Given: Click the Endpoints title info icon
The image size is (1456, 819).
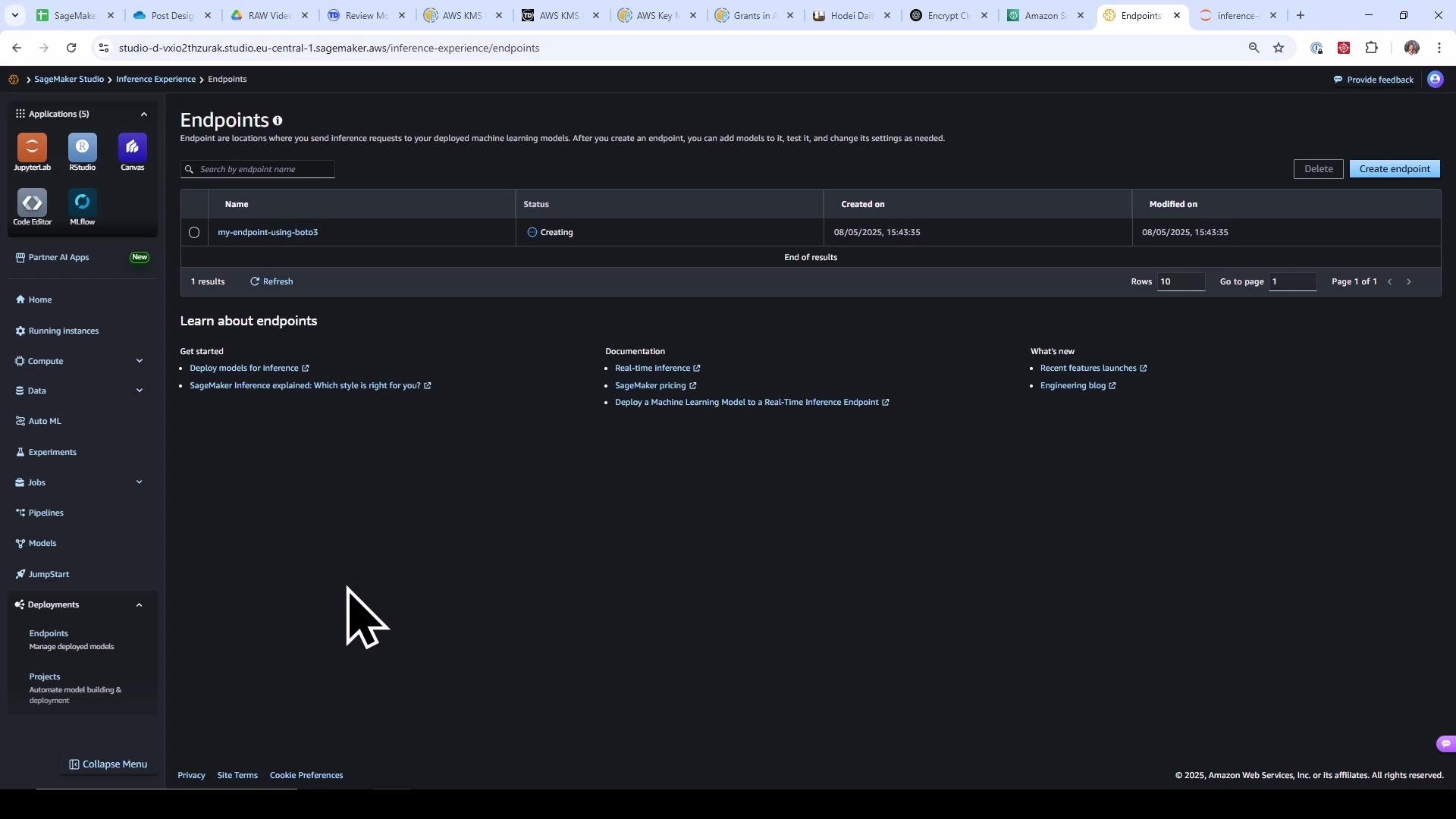Looking at the screenshot, I should (x=278, y=121).
